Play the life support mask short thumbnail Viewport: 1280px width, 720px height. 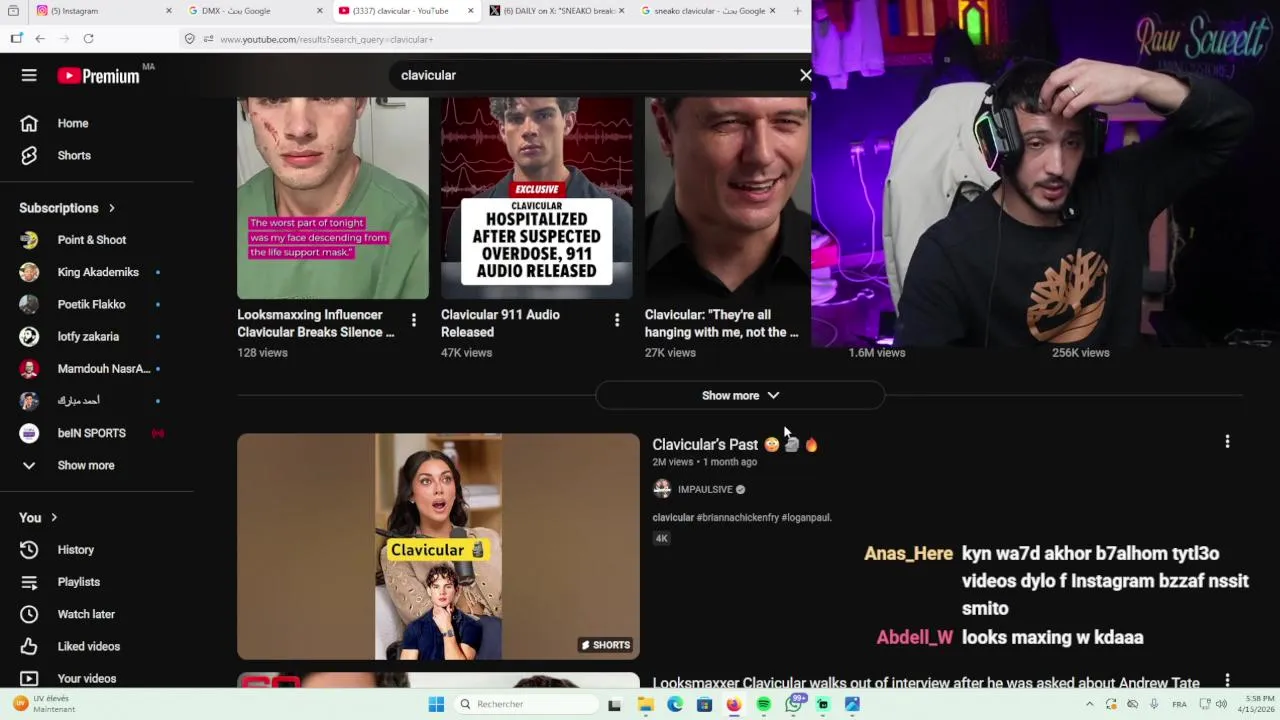click(333, 198)
